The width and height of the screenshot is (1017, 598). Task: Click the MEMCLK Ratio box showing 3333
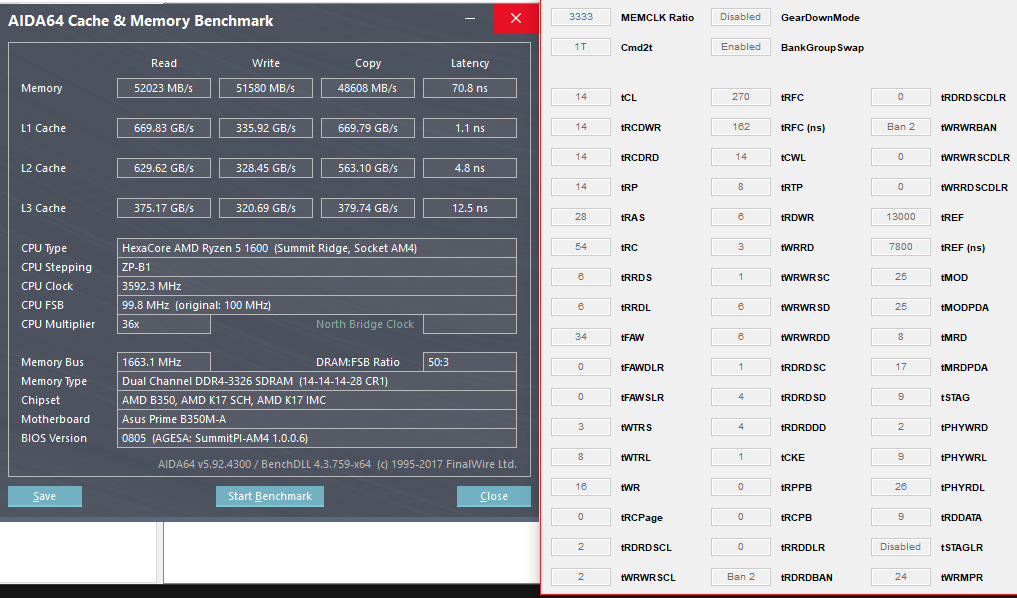pos(580,17)
